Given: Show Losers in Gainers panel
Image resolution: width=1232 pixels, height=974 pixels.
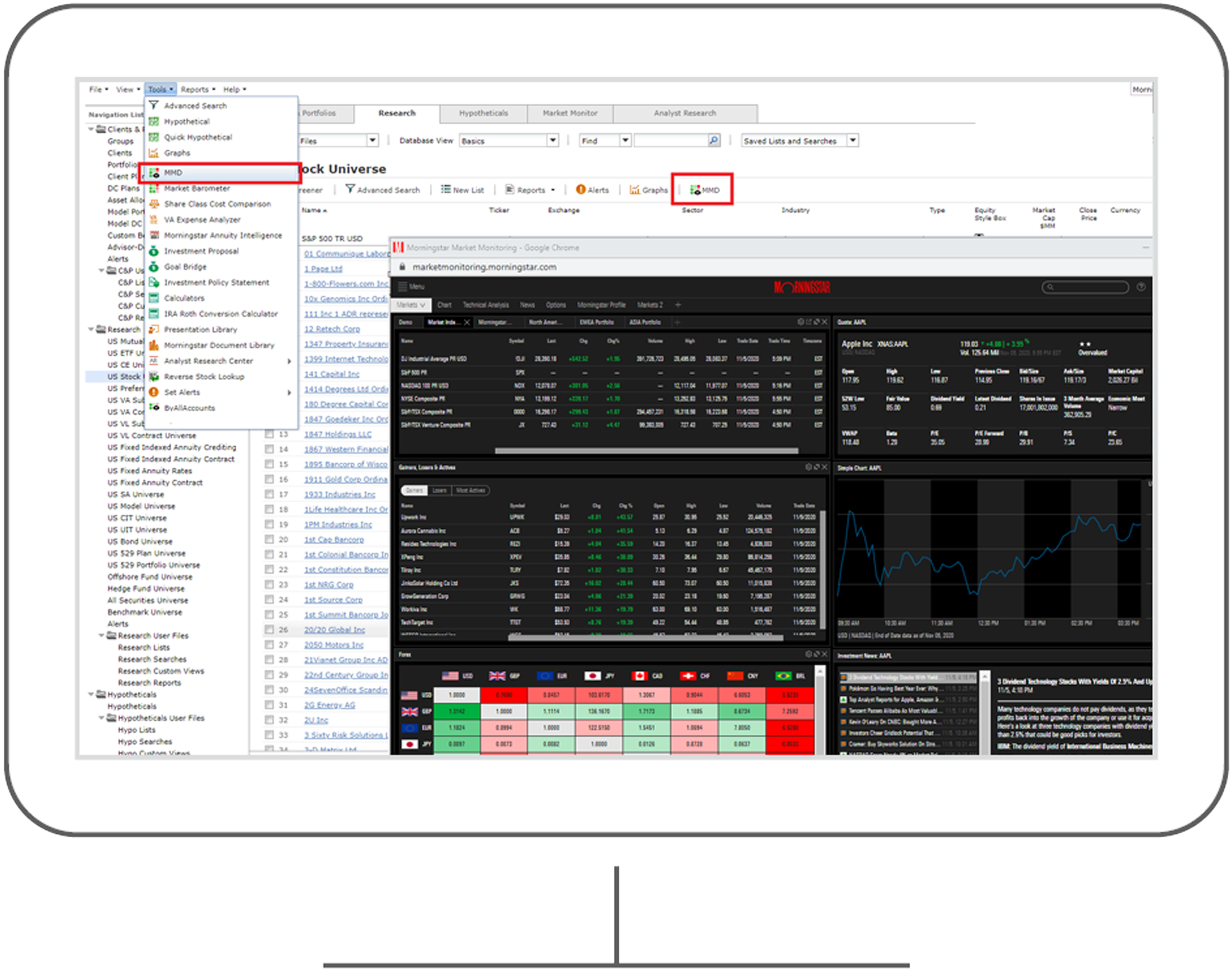Looking at the screenshot, I should pos(439,490).
